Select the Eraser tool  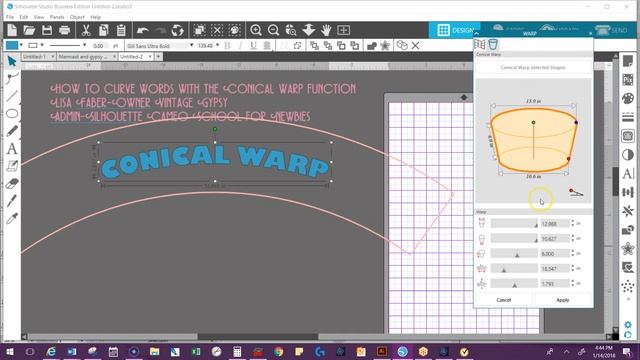12,184
